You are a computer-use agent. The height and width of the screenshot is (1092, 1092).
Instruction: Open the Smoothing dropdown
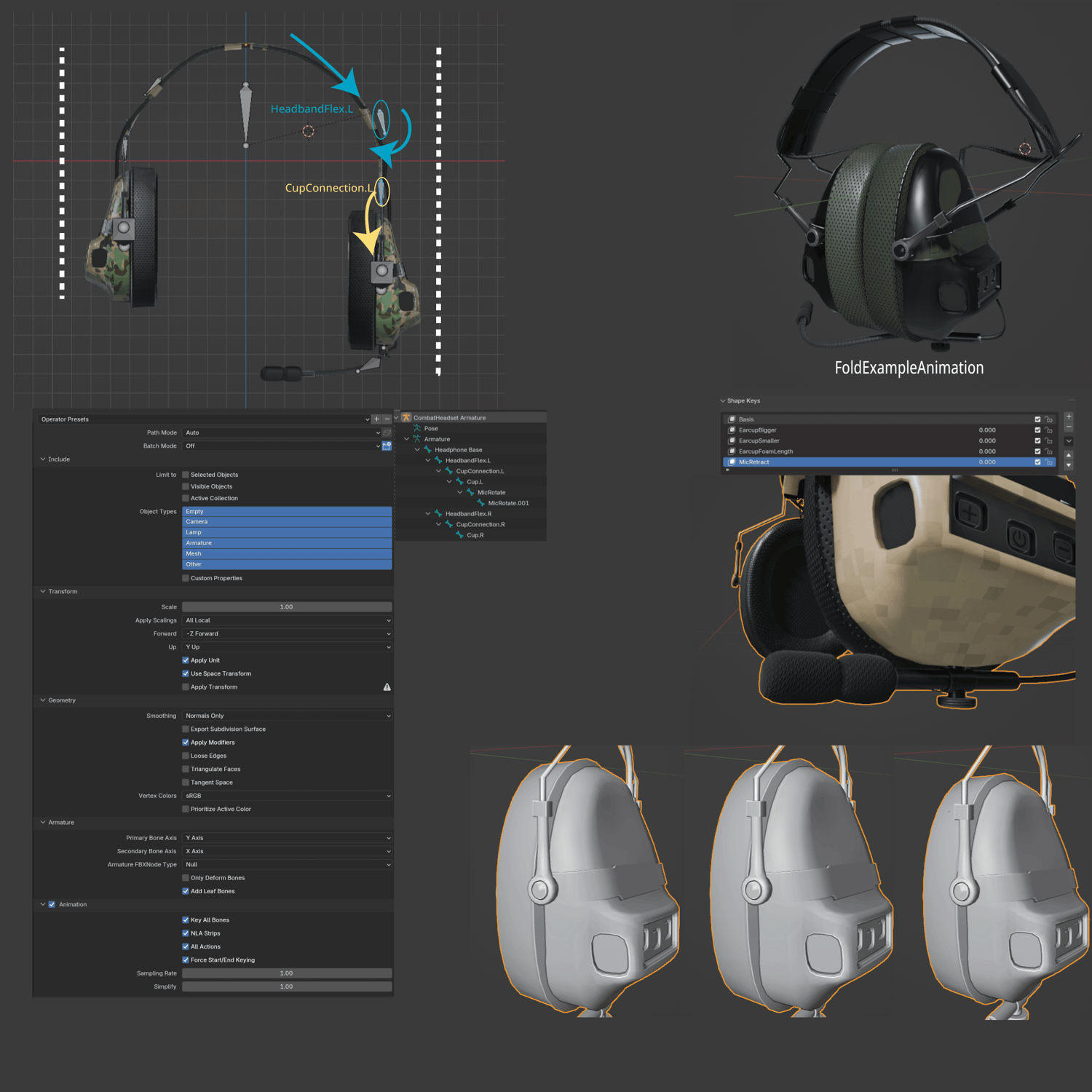coord(287,716)
